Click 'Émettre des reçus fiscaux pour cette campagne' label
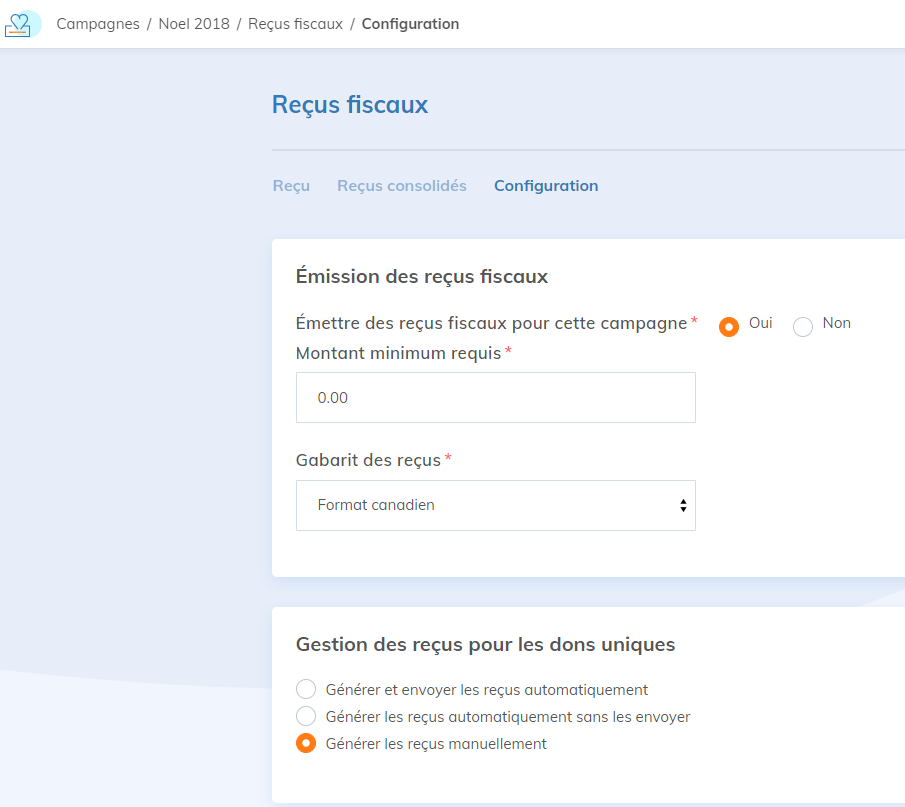Screen dimensions: 905x807 coord(491,323)
